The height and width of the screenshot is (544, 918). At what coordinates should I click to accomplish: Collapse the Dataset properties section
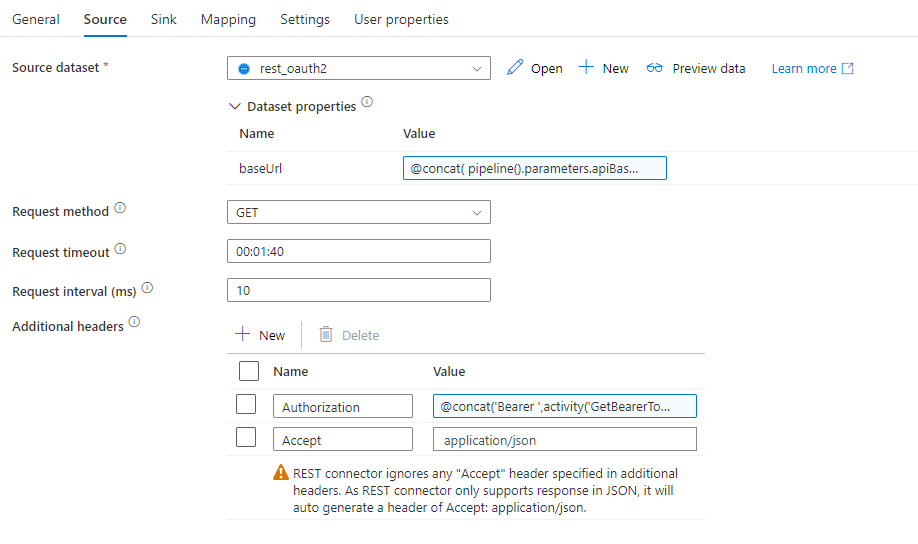coord(235,106)
